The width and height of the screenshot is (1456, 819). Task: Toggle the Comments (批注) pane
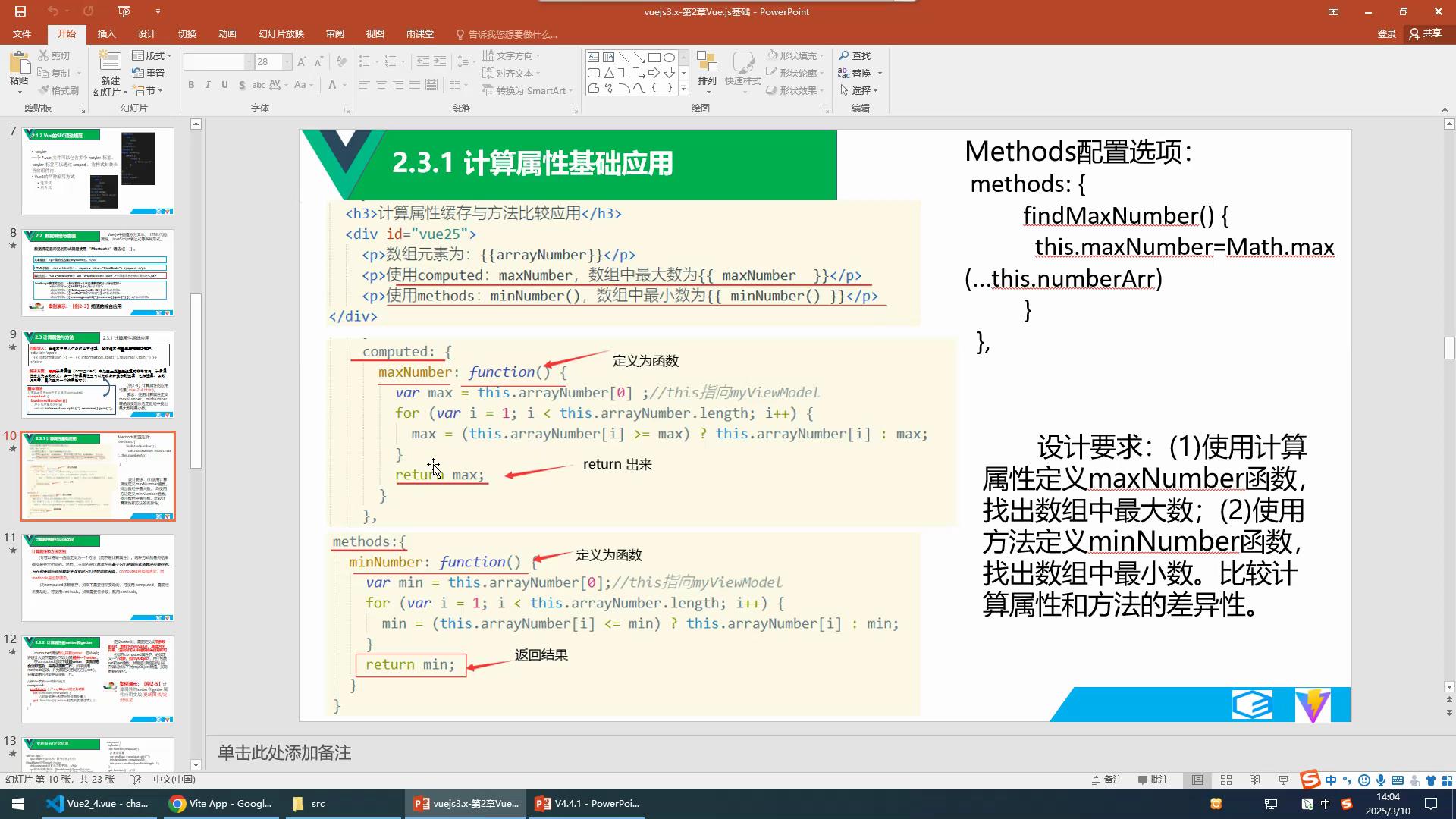1153,780
